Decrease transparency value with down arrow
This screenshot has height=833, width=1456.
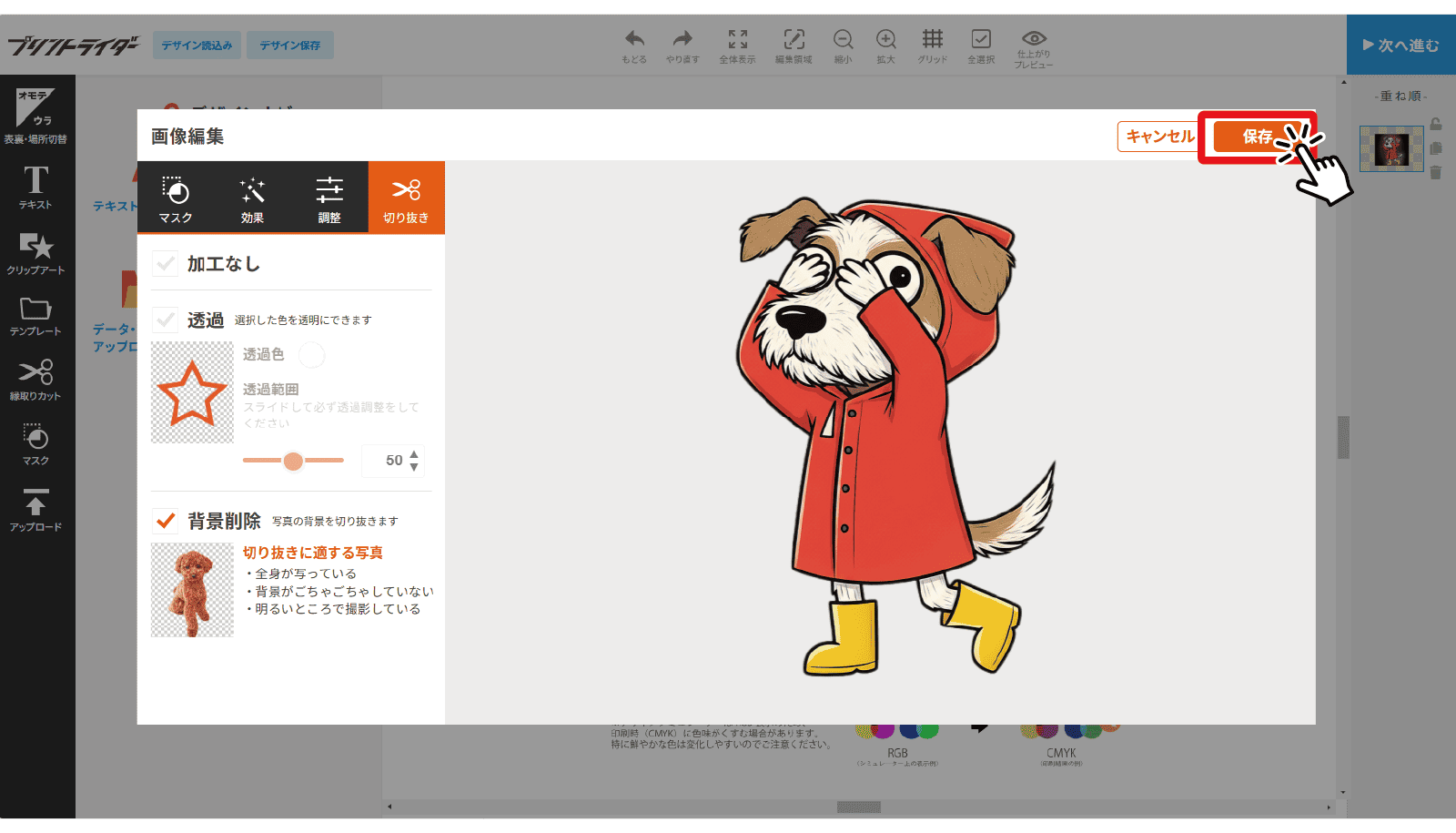click(414, 468)
